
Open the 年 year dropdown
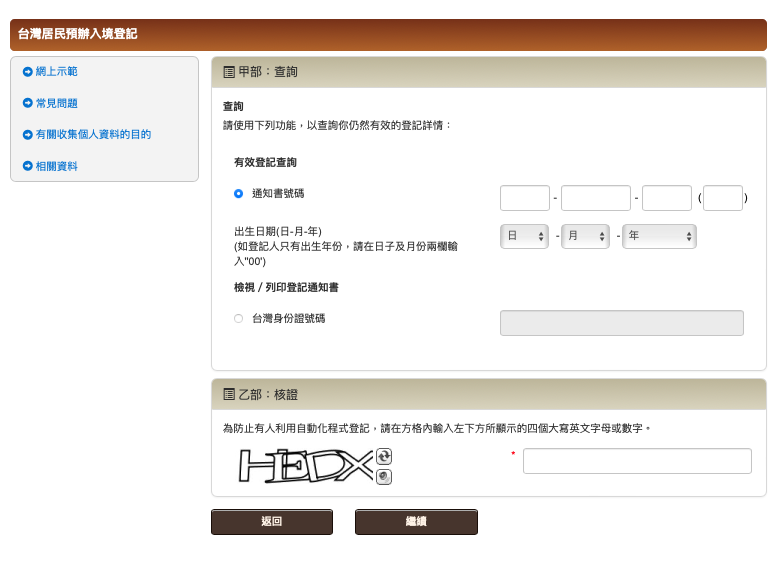659,236
